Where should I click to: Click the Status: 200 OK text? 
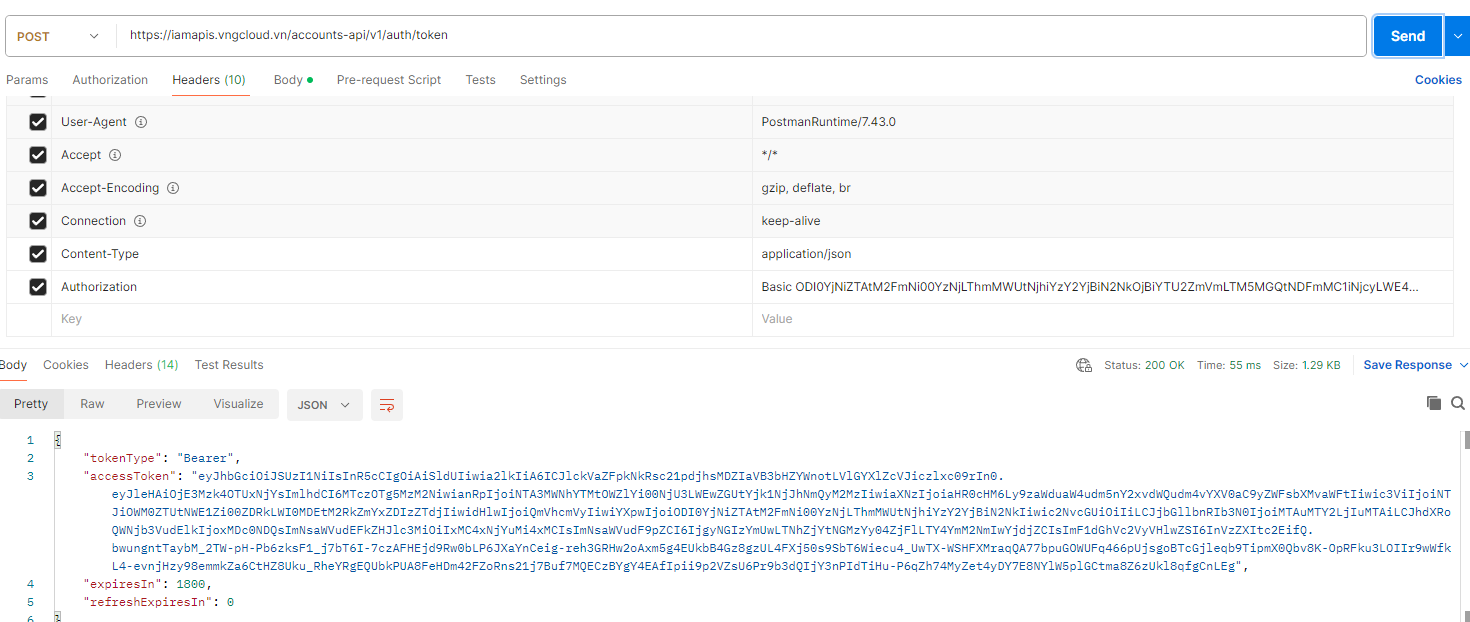[x=1144, y=365]
